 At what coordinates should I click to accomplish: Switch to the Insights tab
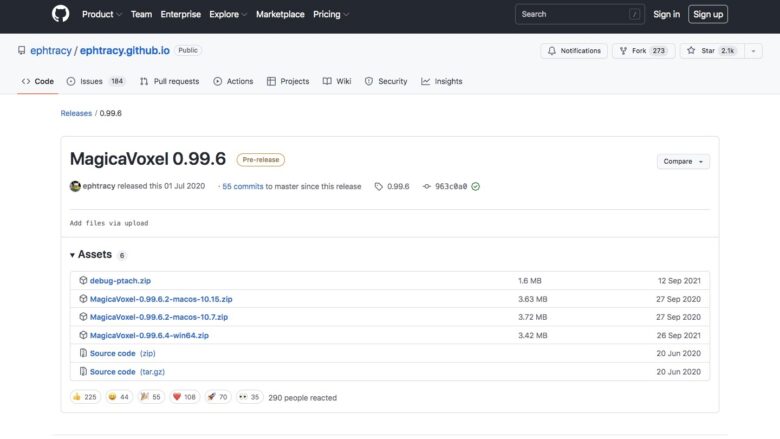442,81
